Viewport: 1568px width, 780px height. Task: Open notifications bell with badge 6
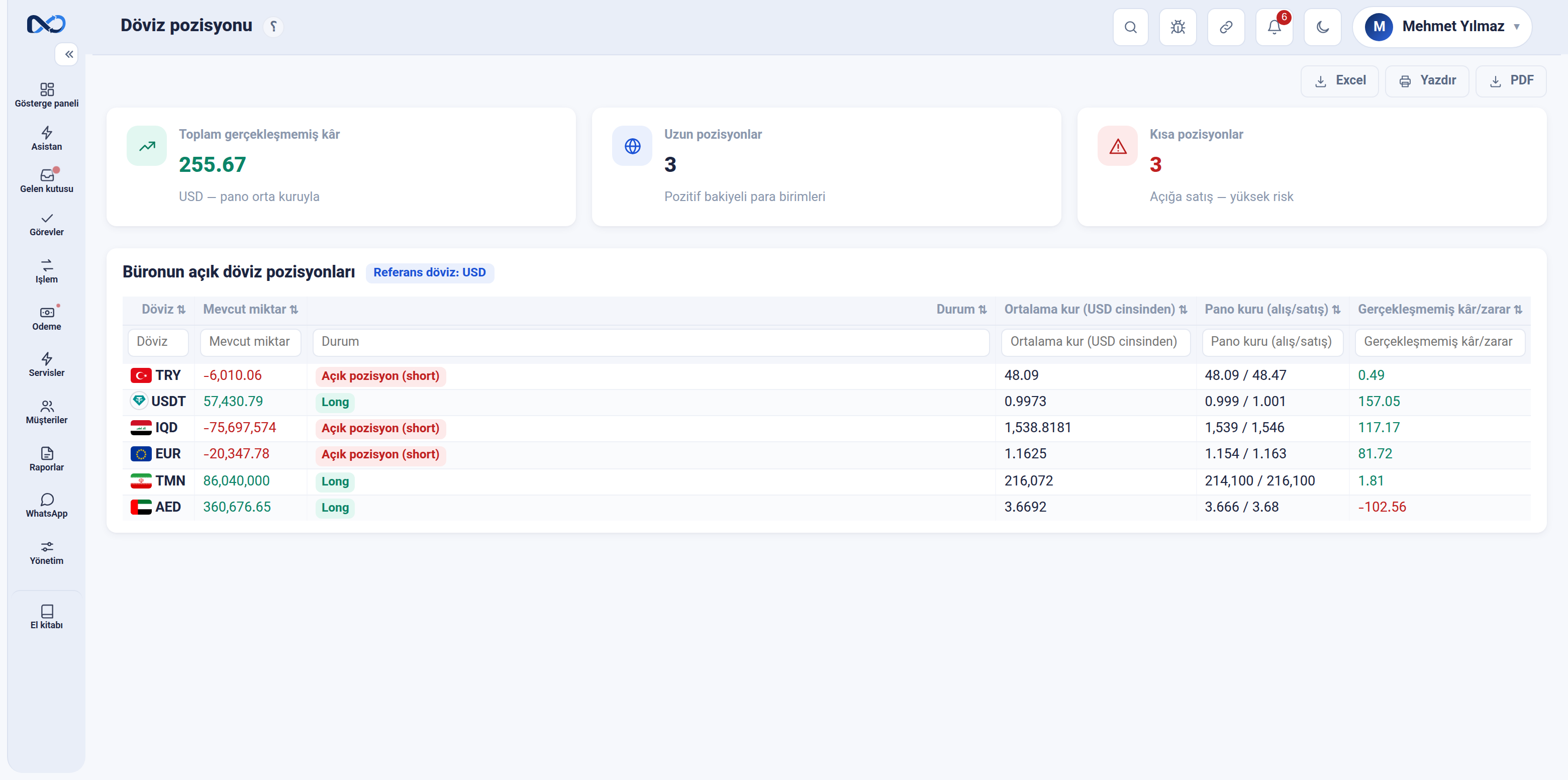pyautogui.click(x=1274, y=27)
